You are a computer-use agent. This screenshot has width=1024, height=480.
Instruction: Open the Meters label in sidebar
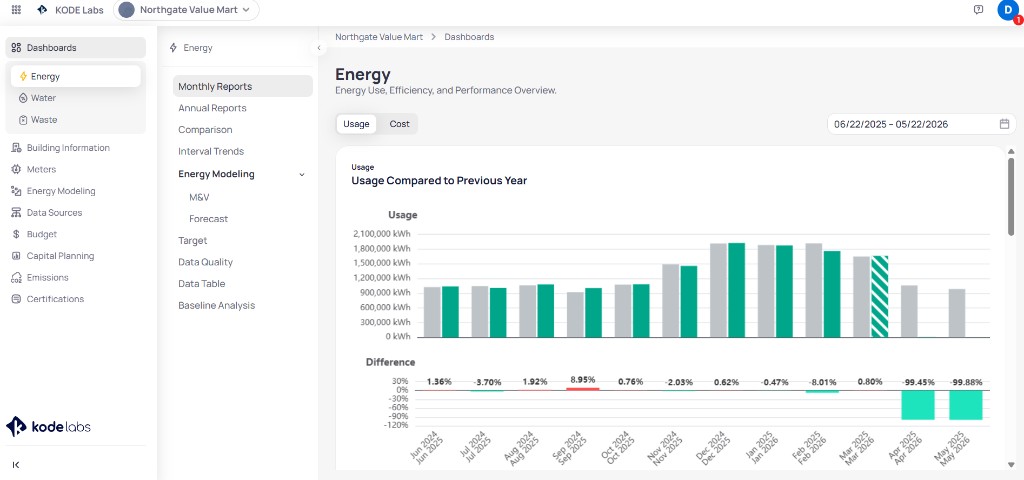click(x=42, y=169)
